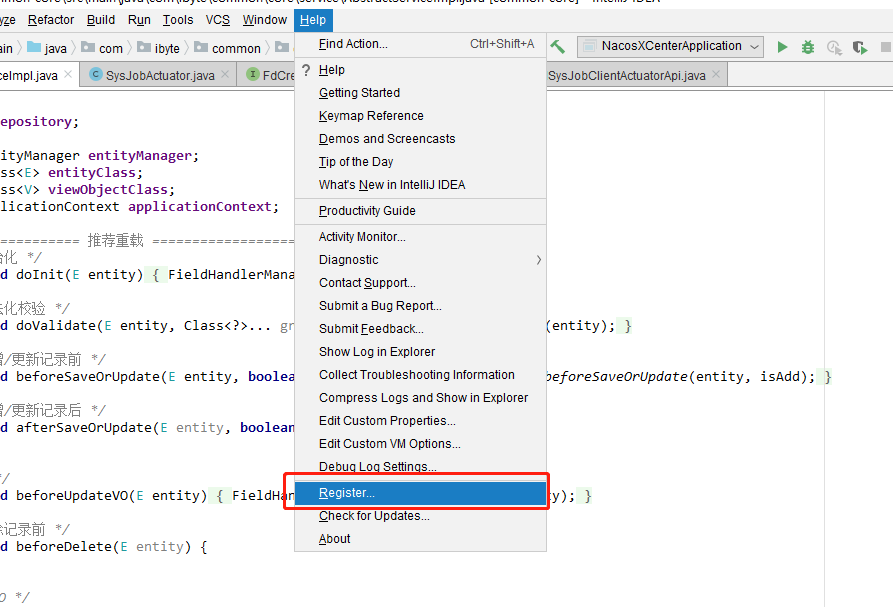Select Collect Troubleshooting Information
893x607 pixels.
[420, 375]
